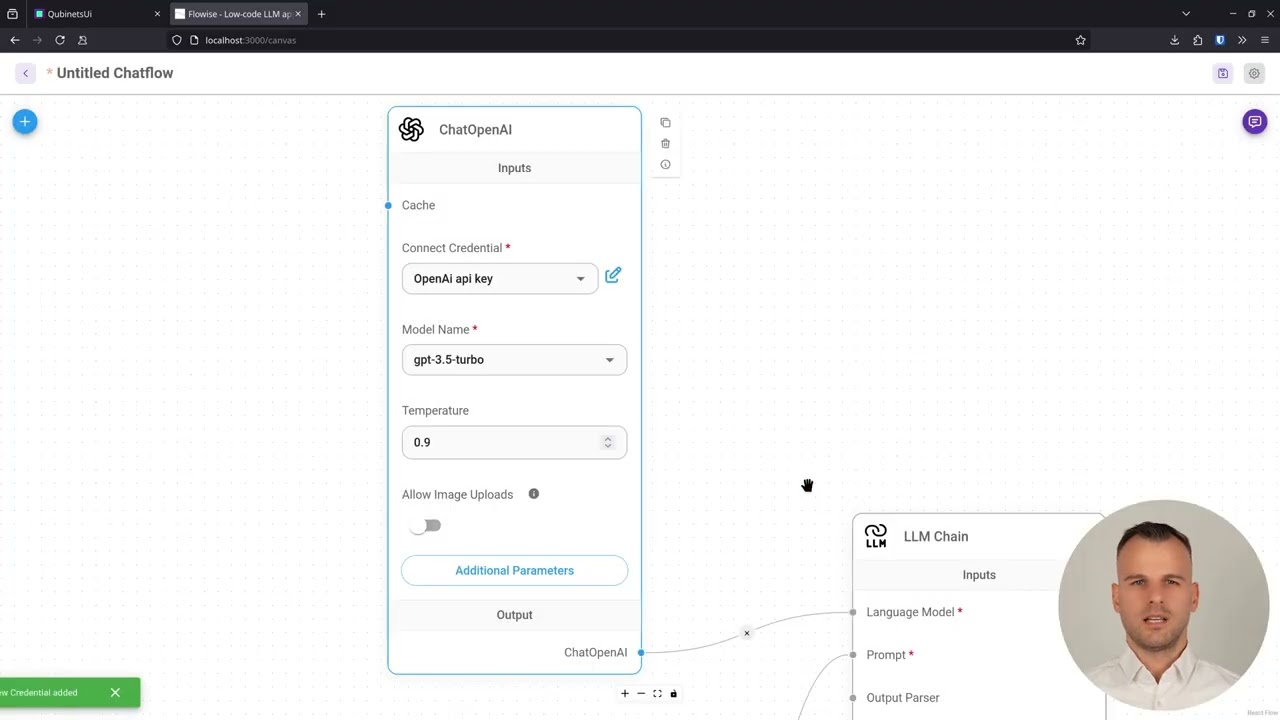Close the QubinetsUi browser tab

157,14
